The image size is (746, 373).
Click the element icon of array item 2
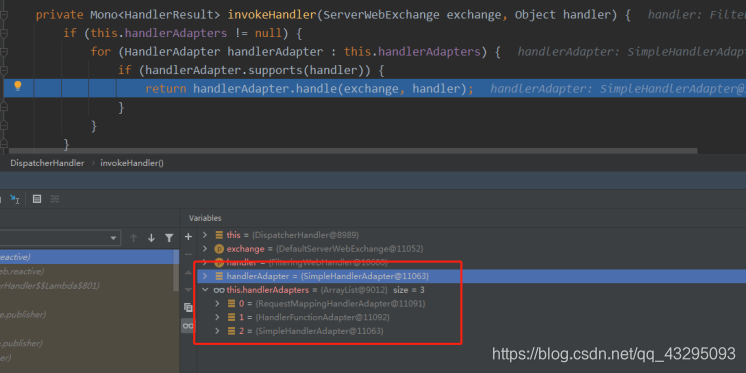(231, 331)
